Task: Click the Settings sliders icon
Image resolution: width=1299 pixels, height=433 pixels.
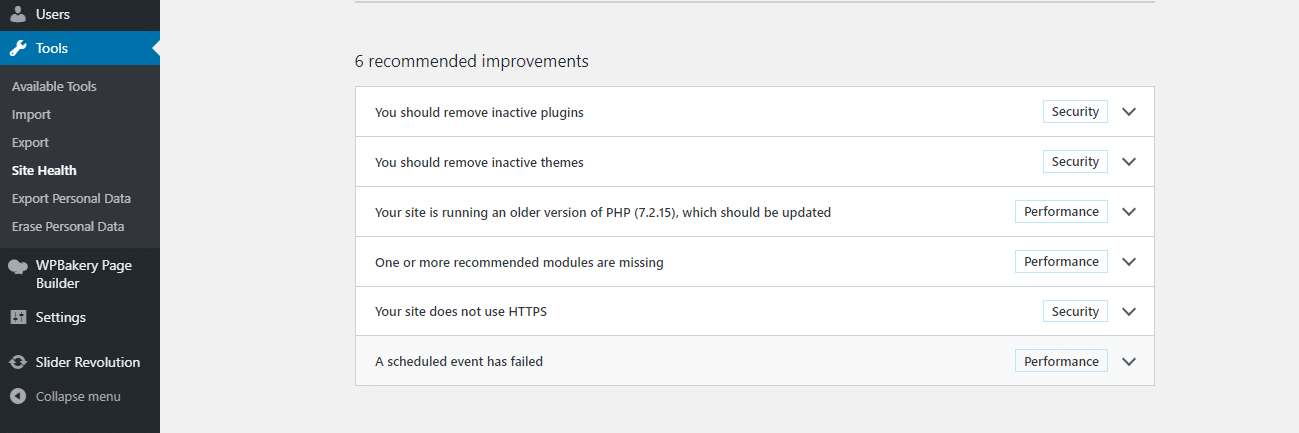Action: pos(18,317)
